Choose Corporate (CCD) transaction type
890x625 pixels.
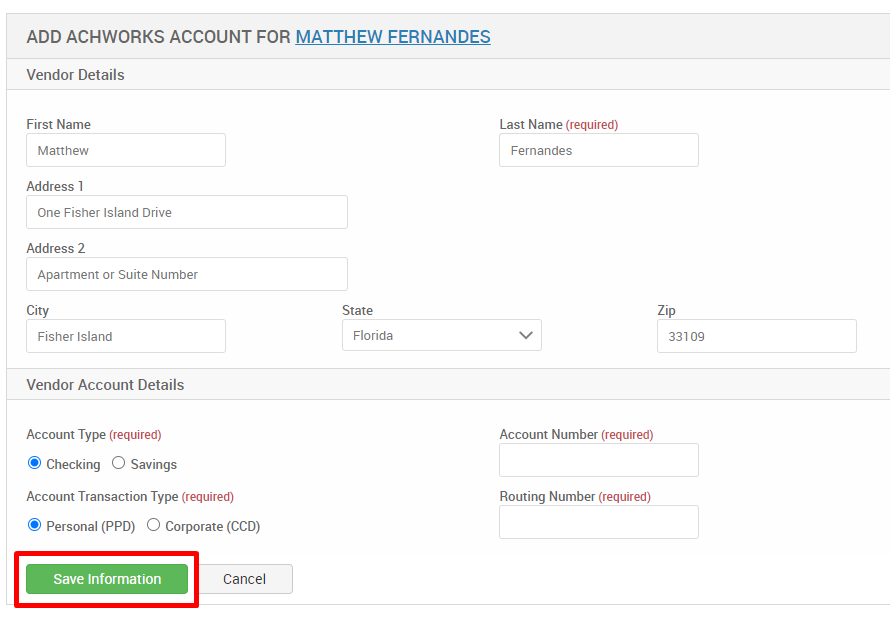(153, 525)
